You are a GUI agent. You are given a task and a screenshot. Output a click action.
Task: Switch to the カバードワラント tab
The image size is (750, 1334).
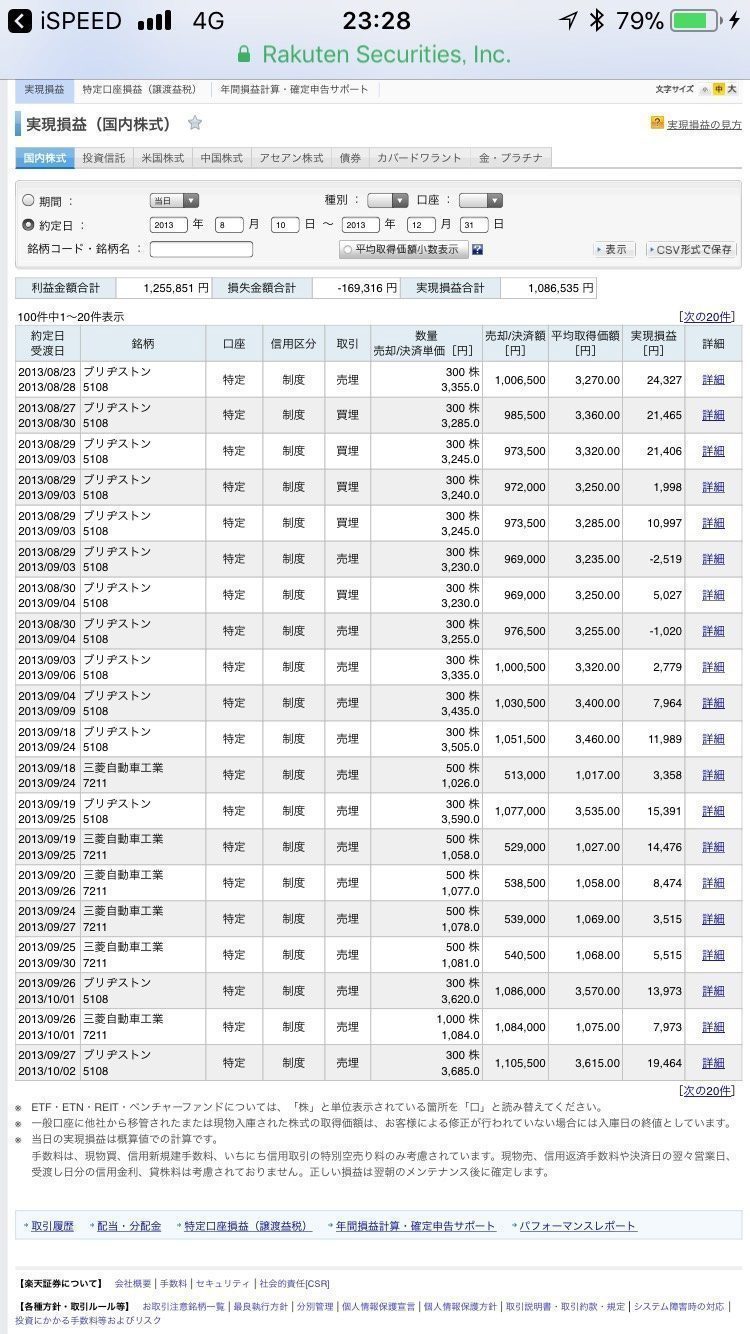(419, 158)
